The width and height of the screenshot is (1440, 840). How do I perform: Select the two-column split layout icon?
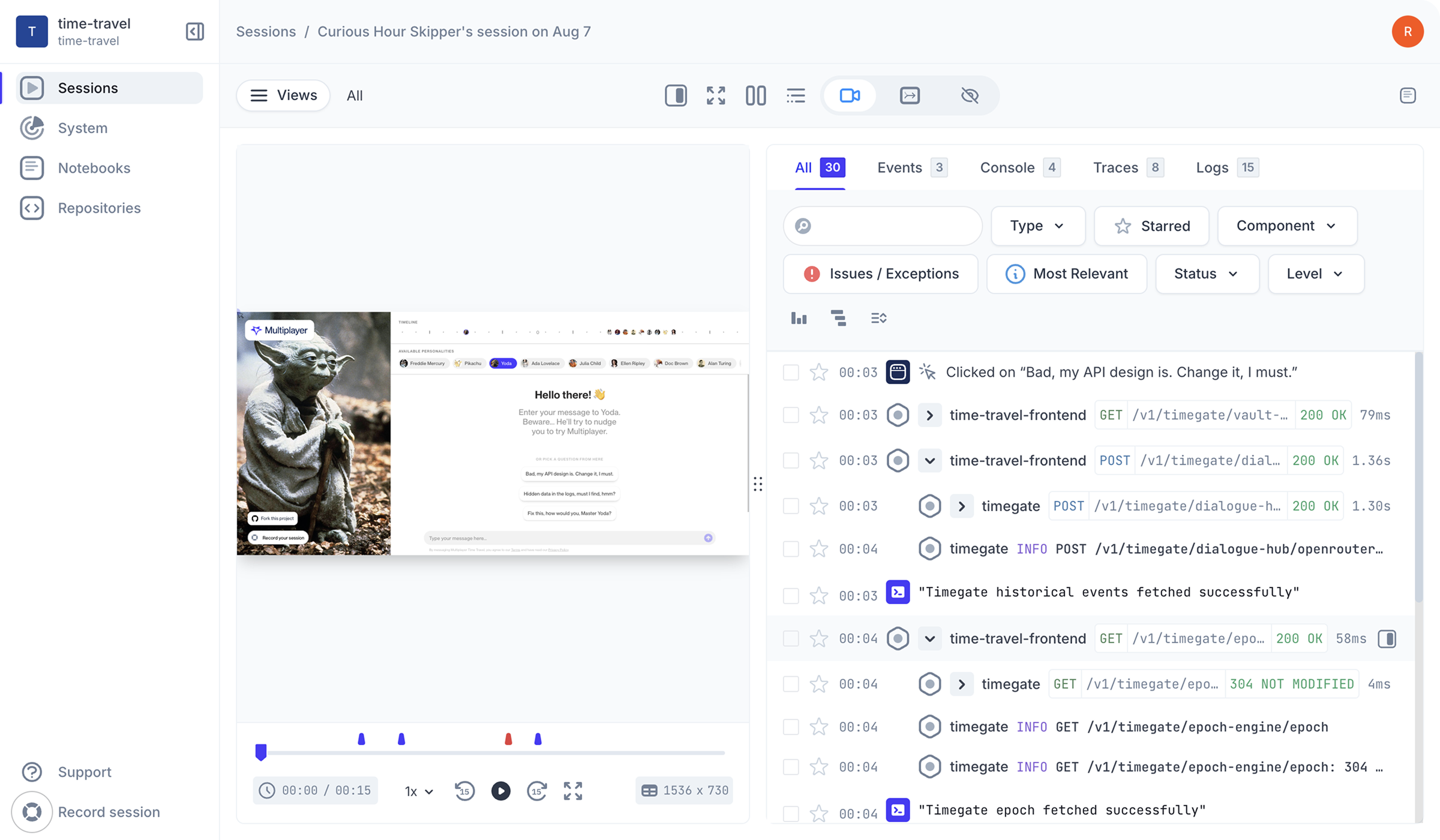tap(755, 95)
